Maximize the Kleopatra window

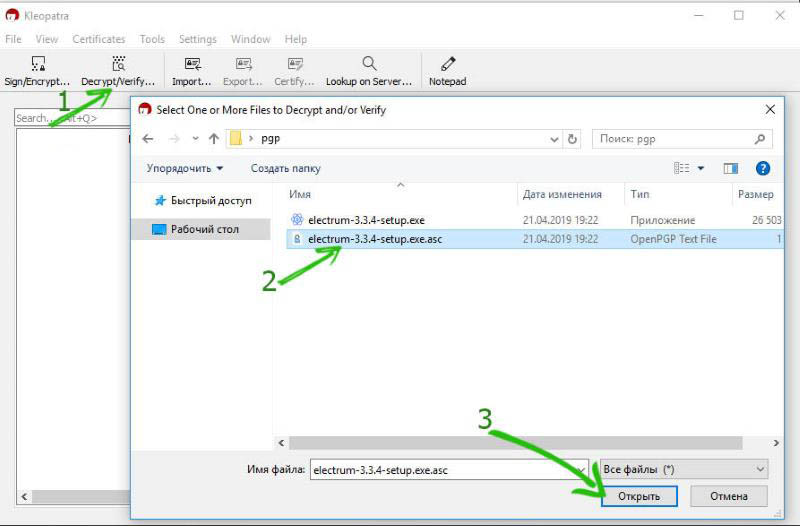click(x=738, y=16)
